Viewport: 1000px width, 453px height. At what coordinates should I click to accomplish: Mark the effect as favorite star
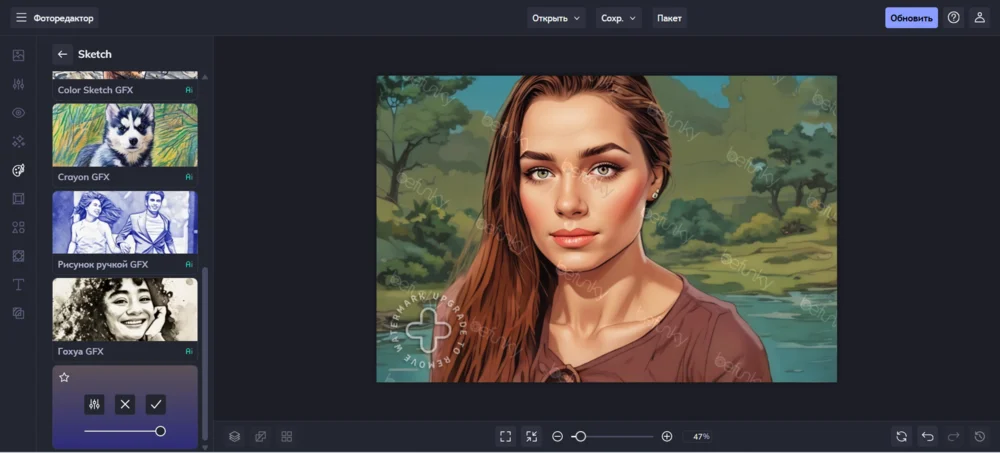click(64, 377)
